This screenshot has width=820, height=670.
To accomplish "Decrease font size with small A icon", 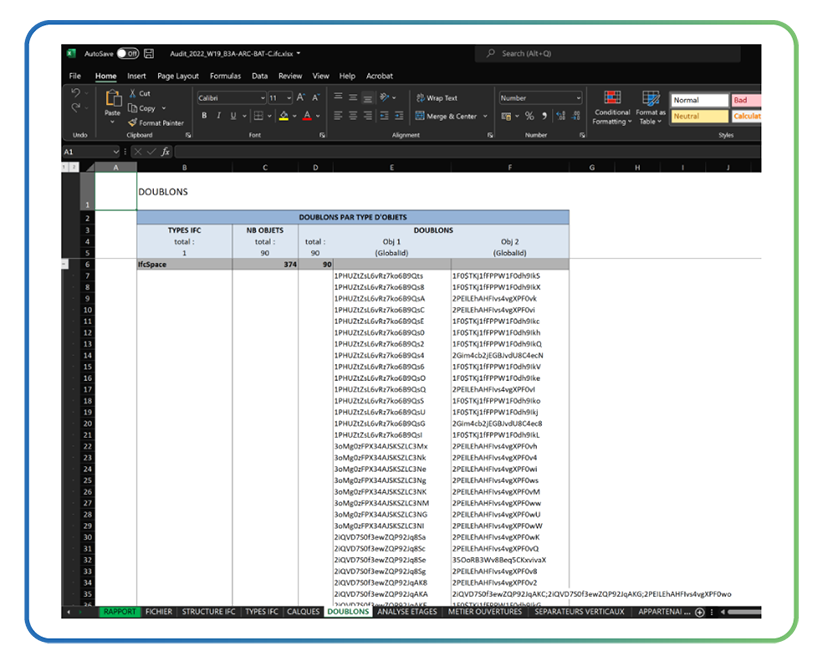I will click(315, 97).
